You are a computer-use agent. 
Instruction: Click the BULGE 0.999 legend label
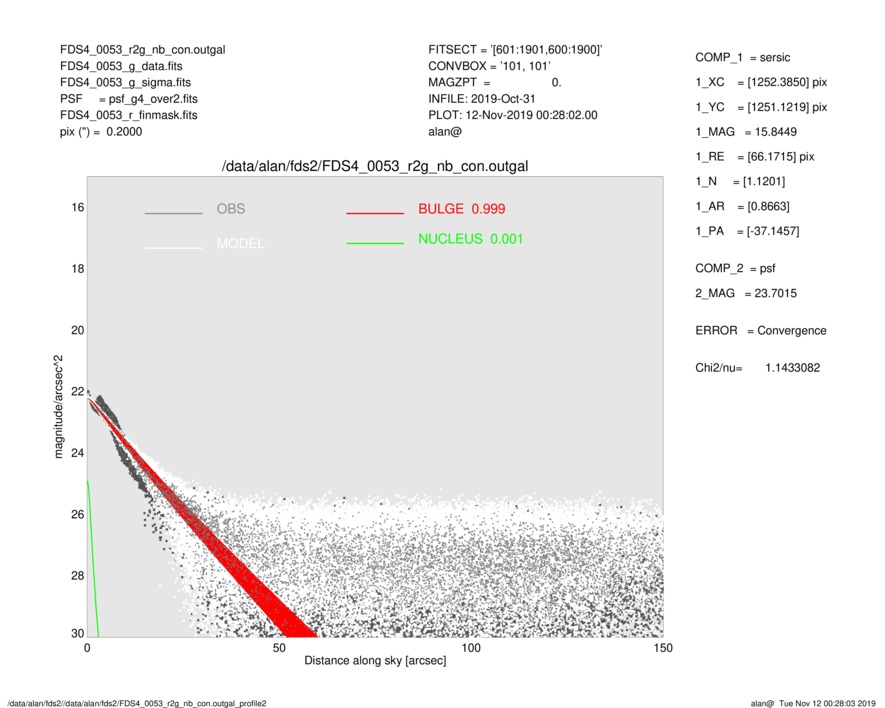tap(462, 209)
